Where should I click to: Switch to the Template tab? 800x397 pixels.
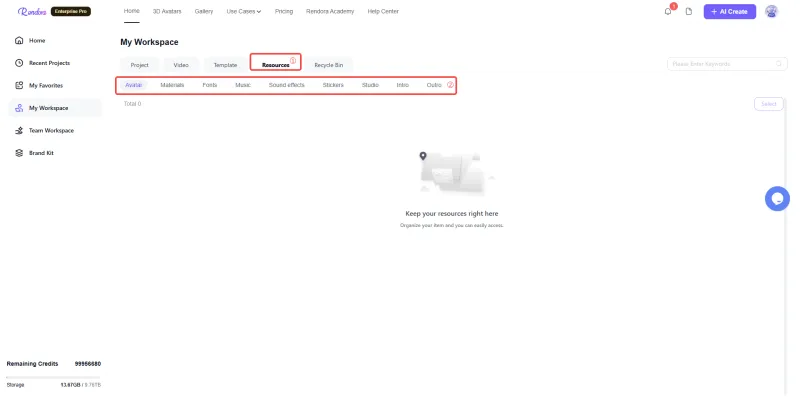point(225,65)
